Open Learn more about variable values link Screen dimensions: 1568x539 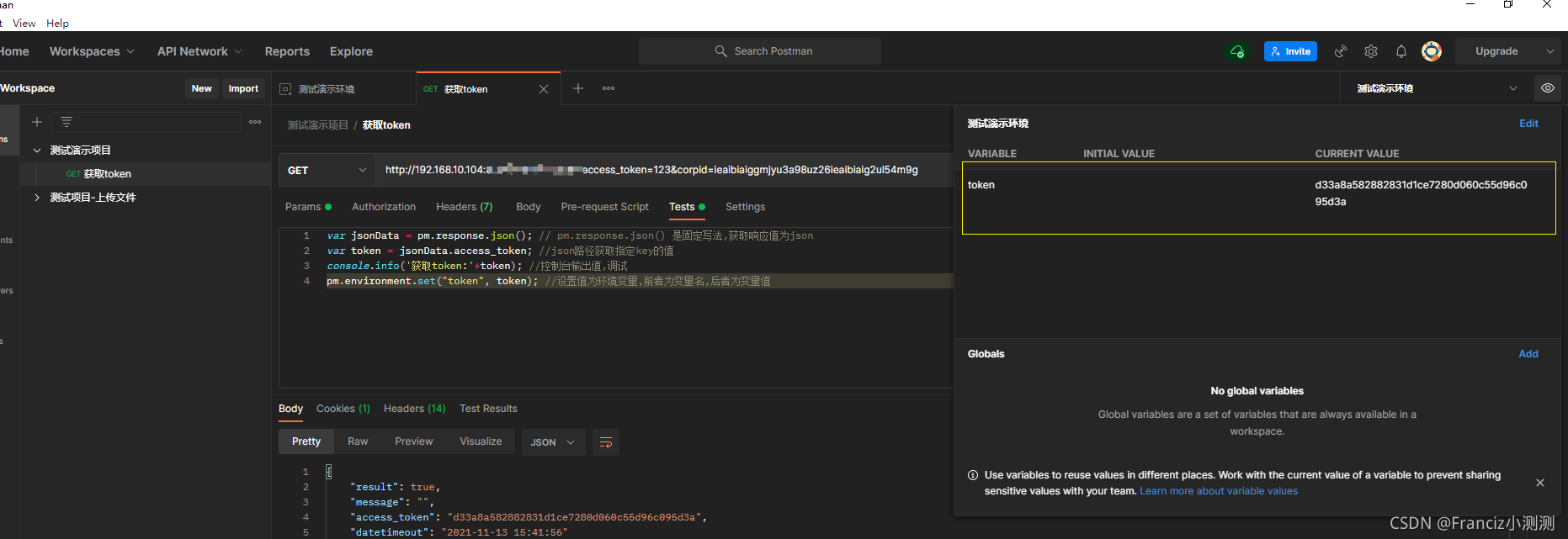[1219, 491]
